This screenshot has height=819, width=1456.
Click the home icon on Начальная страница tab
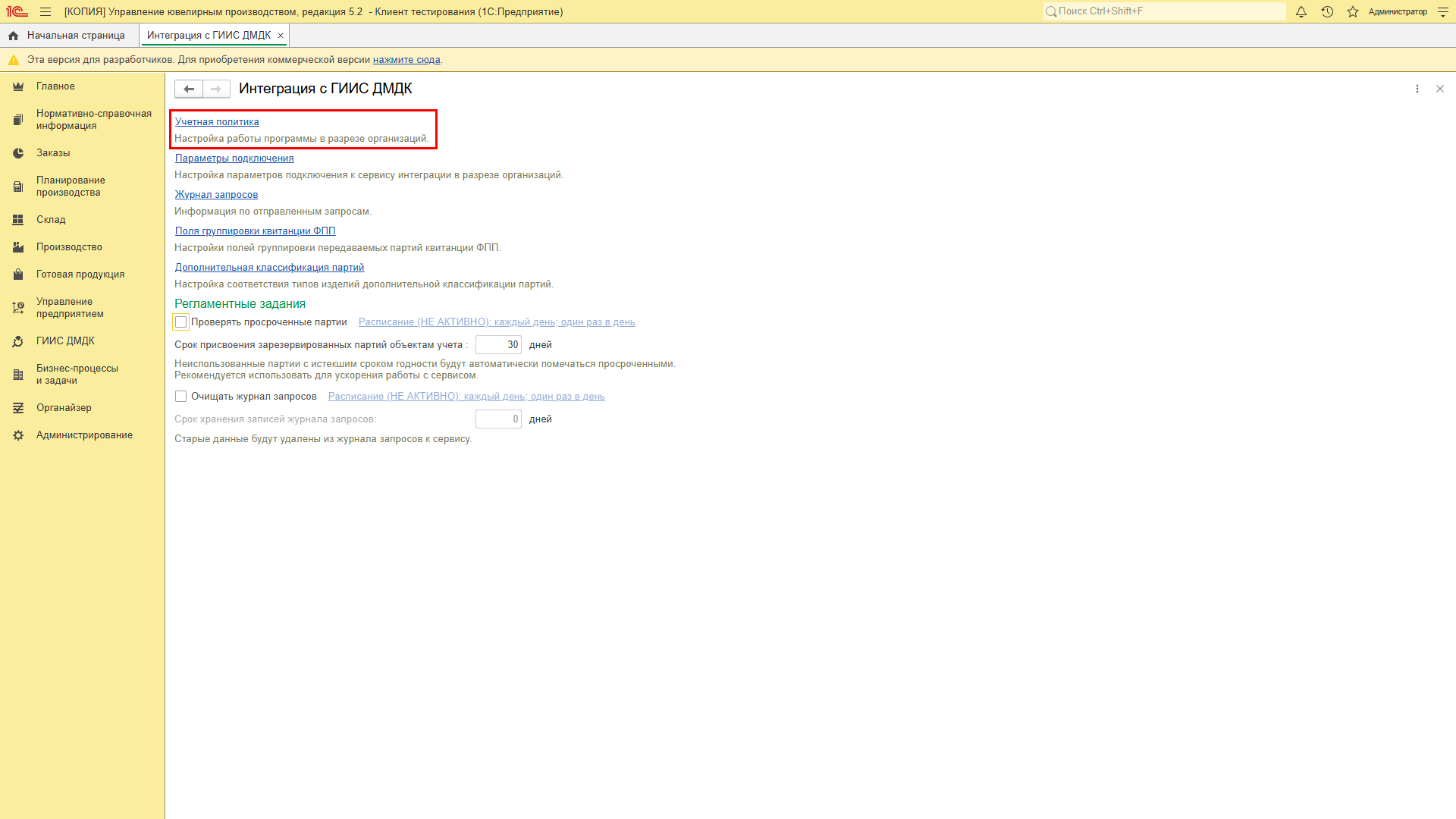14,36
